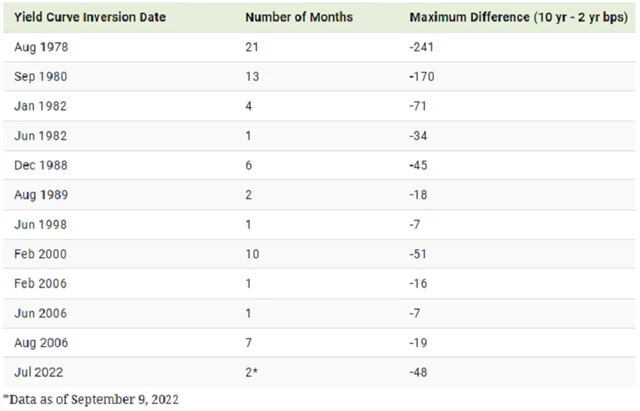Click the Jul 2022 date cell
Image resolution: width=640 pixels, height=411 pixels.
point(39,372)
